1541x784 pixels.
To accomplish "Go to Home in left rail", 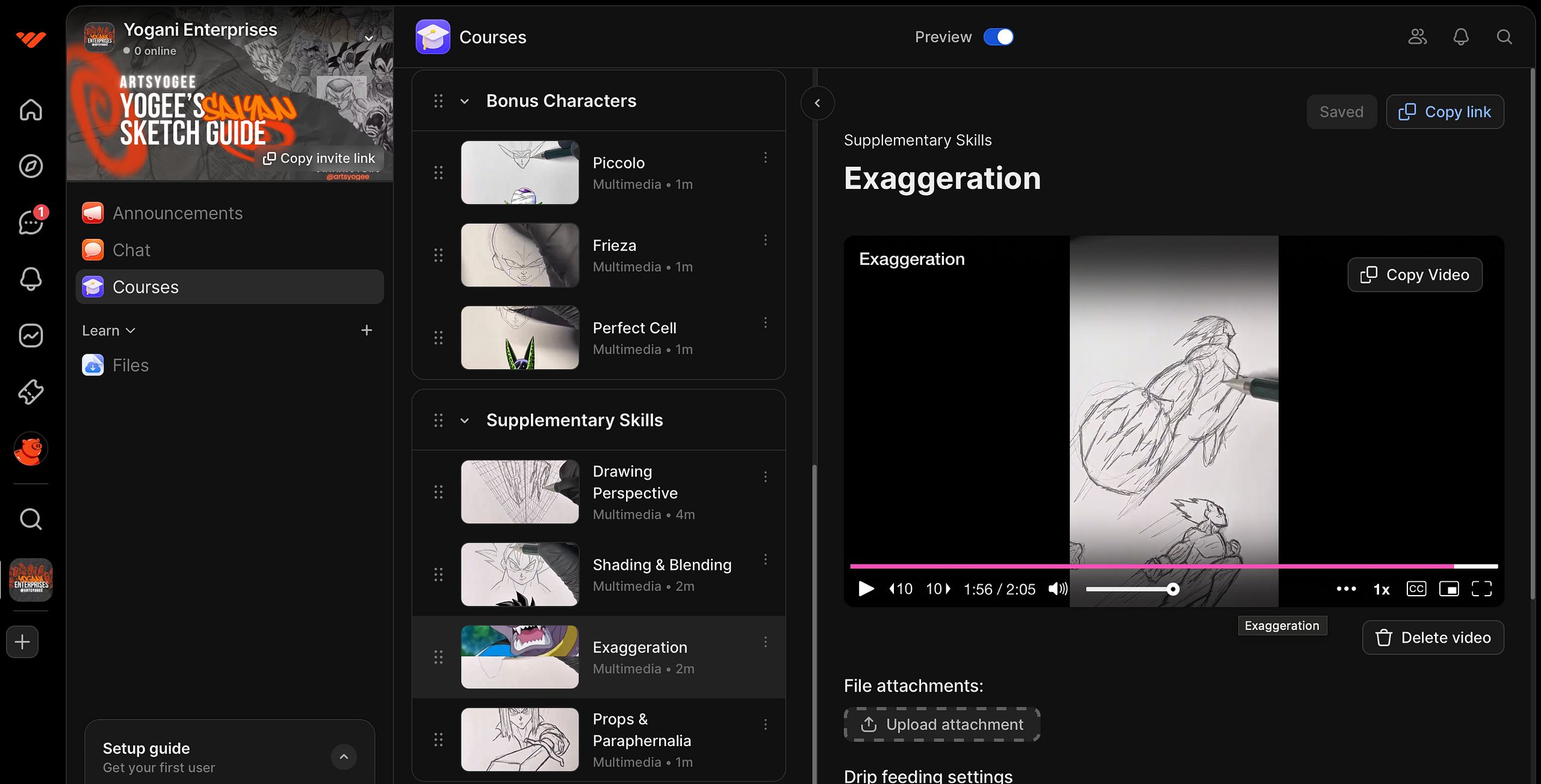I will (31, 110).
